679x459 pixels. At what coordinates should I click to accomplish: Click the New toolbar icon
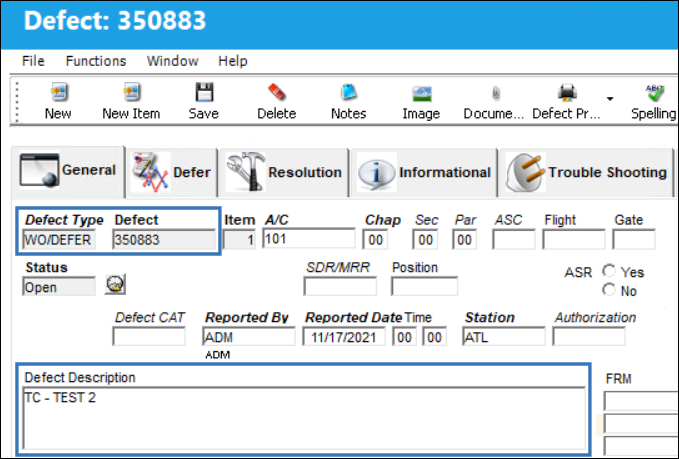click(x=59, y=92)
